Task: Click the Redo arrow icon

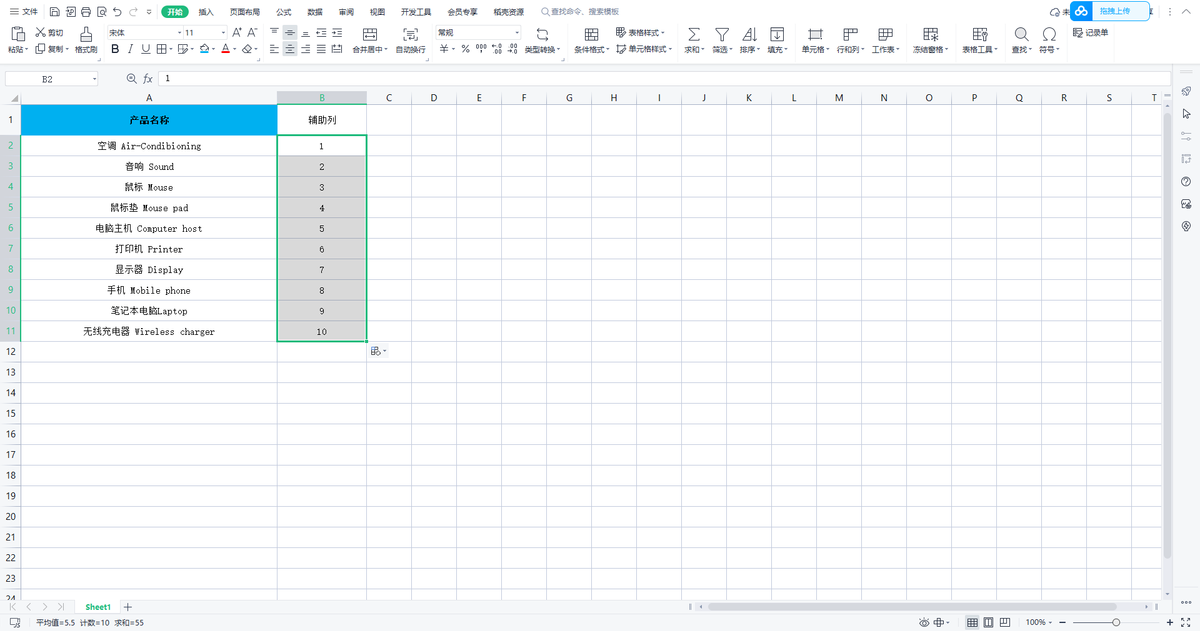Action: (x=133, y=12)
